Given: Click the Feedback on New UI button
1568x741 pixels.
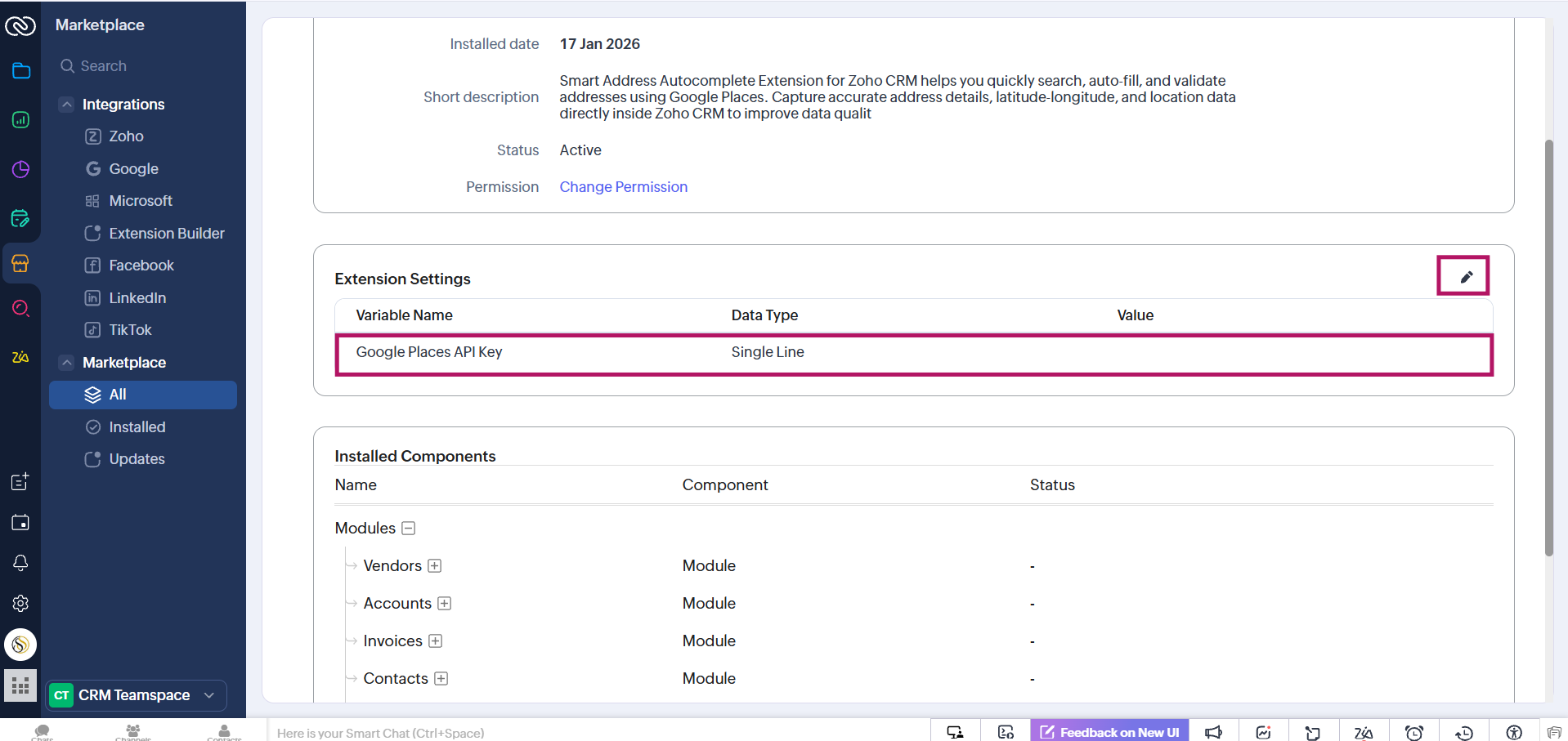Looking at the screenshot, I should 1109,730.
